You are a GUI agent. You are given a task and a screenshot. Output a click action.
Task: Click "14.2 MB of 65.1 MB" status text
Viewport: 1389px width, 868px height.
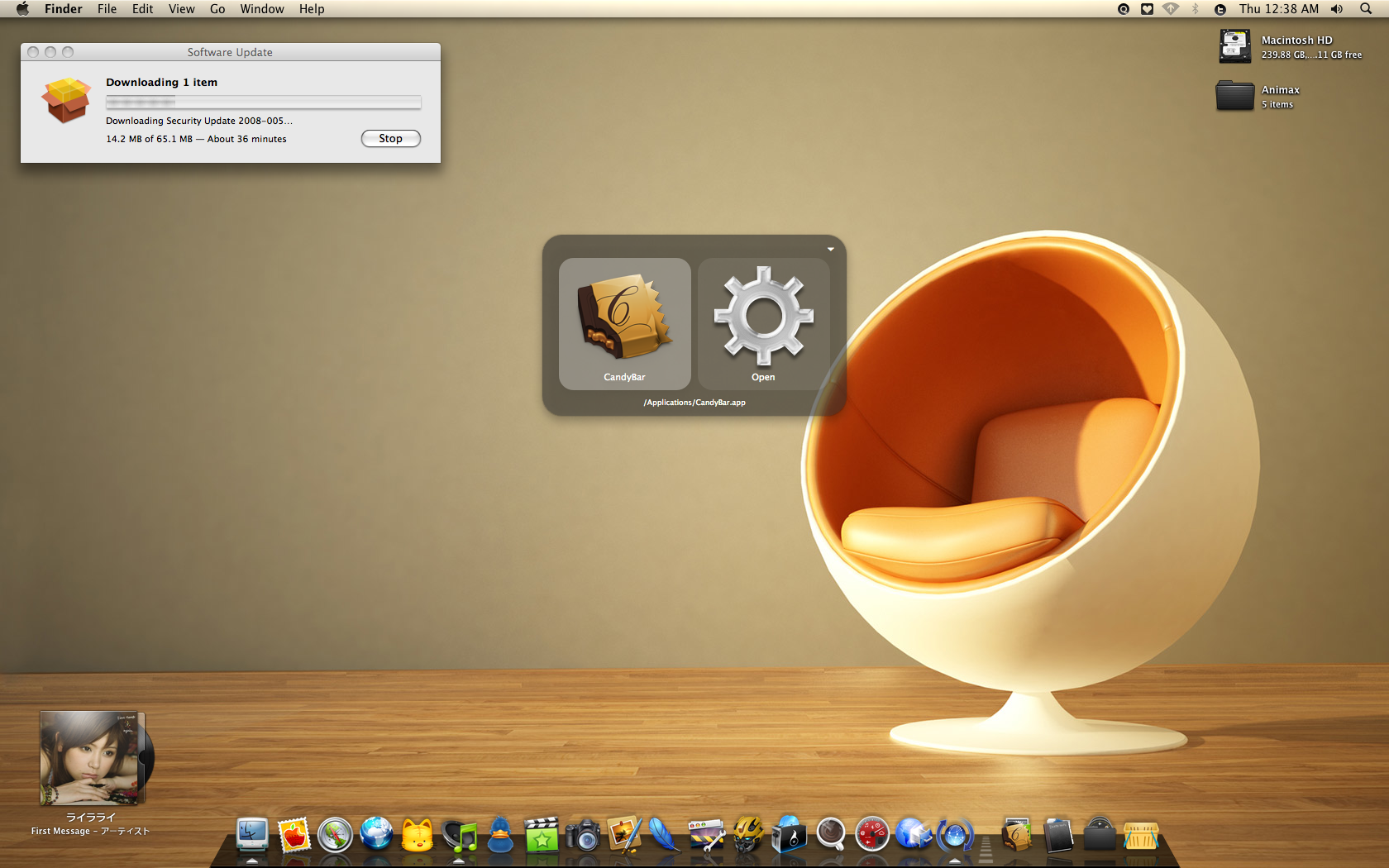(149, 139)
